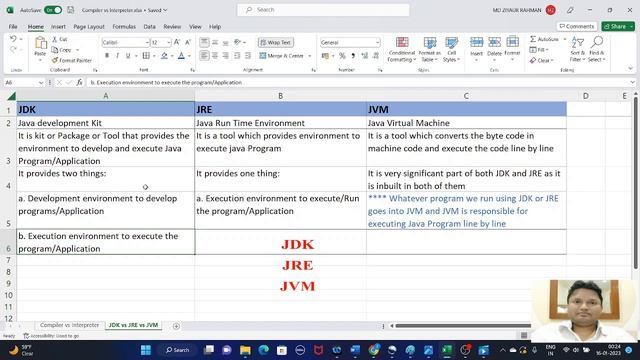The height and width of the screenshot is (360, 640).
Task: Toggle the AutoSave switch
Action: pyautogui.click(x=53, y=10)
